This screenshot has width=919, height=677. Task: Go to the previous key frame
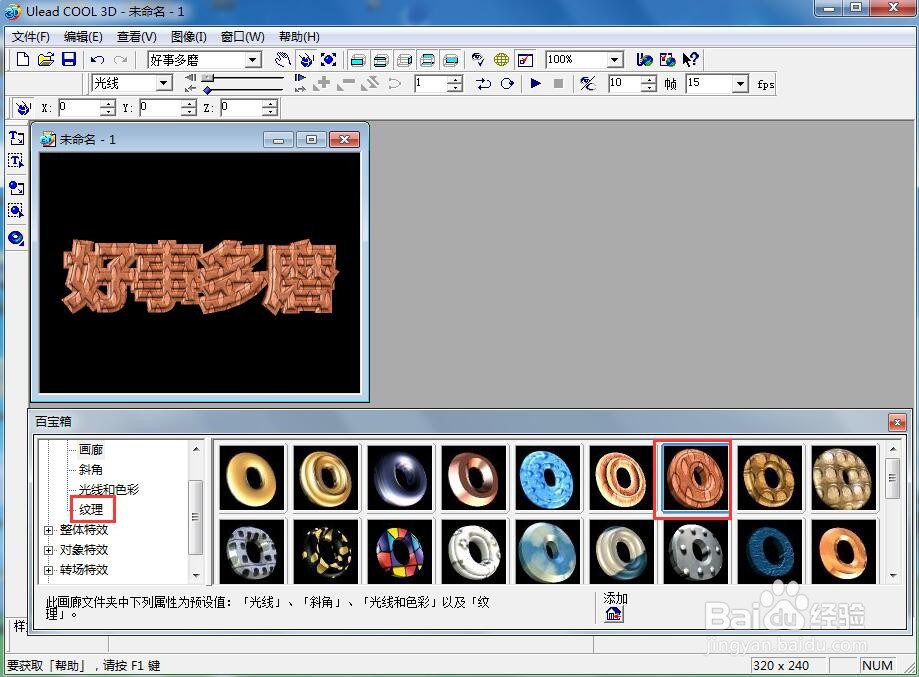pyautogui.click(x=190, y=88)
